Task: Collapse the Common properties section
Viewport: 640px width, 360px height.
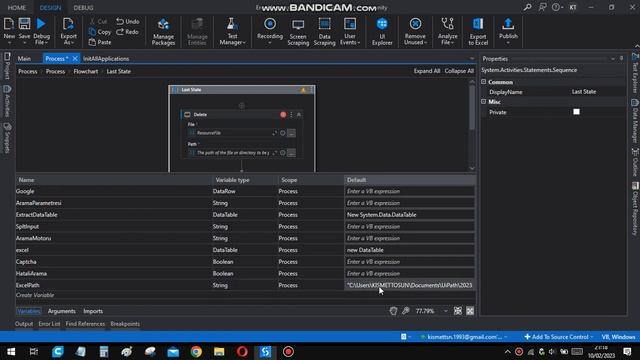Action: pos(484,82)
